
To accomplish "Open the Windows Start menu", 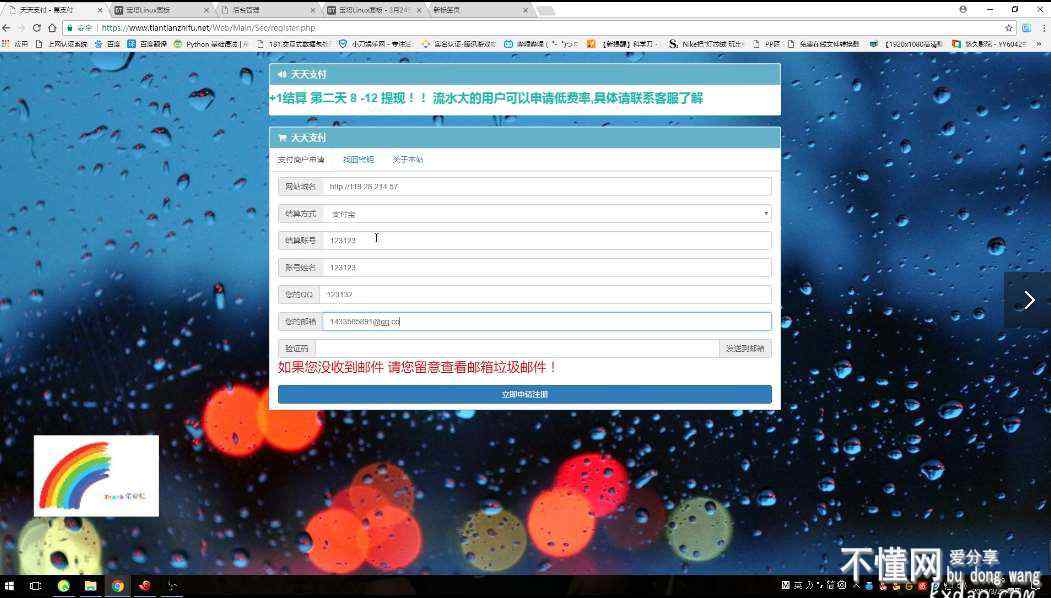I will point(9,586).
